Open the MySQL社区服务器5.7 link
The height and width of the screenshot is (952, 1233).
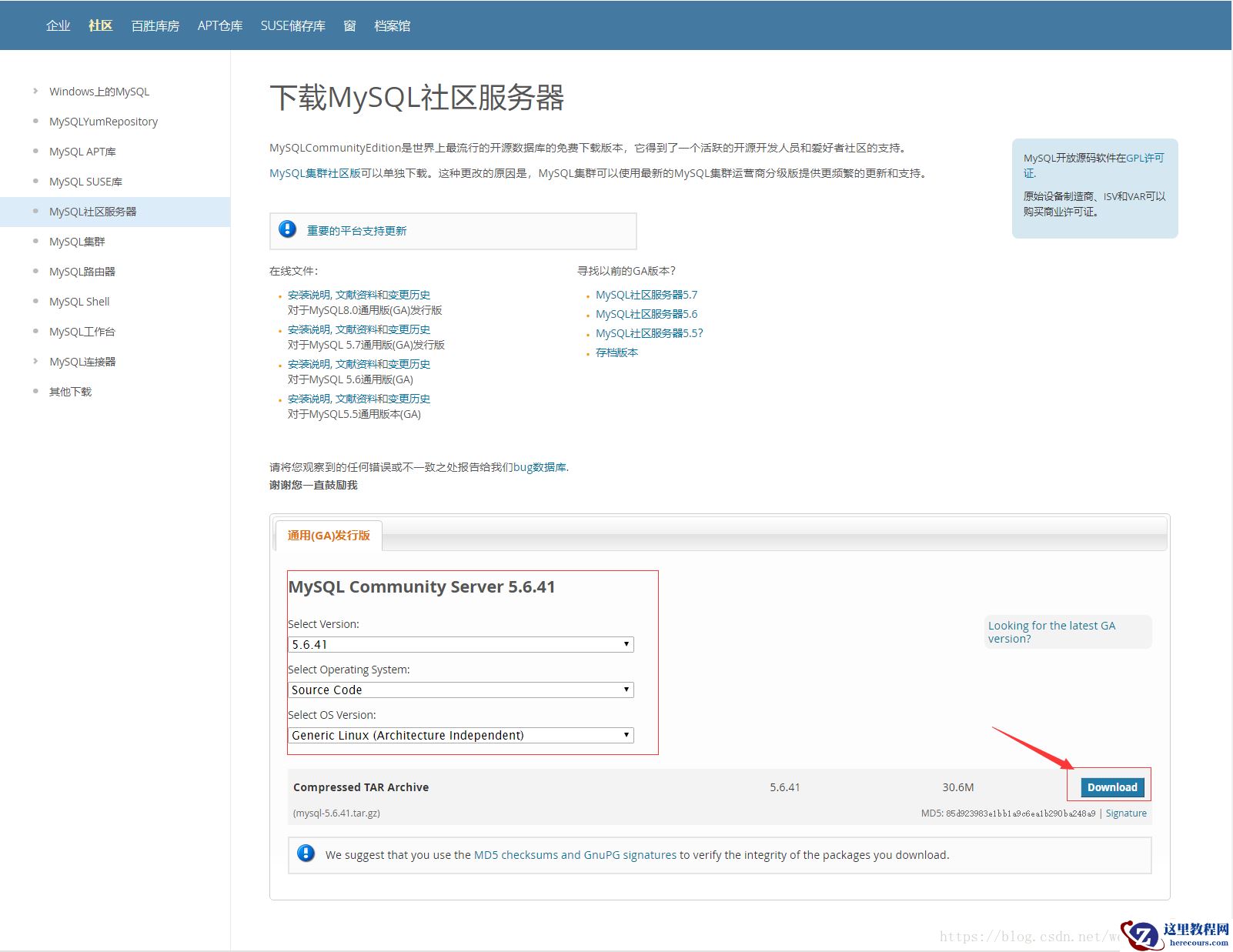(x=646, y=295)
